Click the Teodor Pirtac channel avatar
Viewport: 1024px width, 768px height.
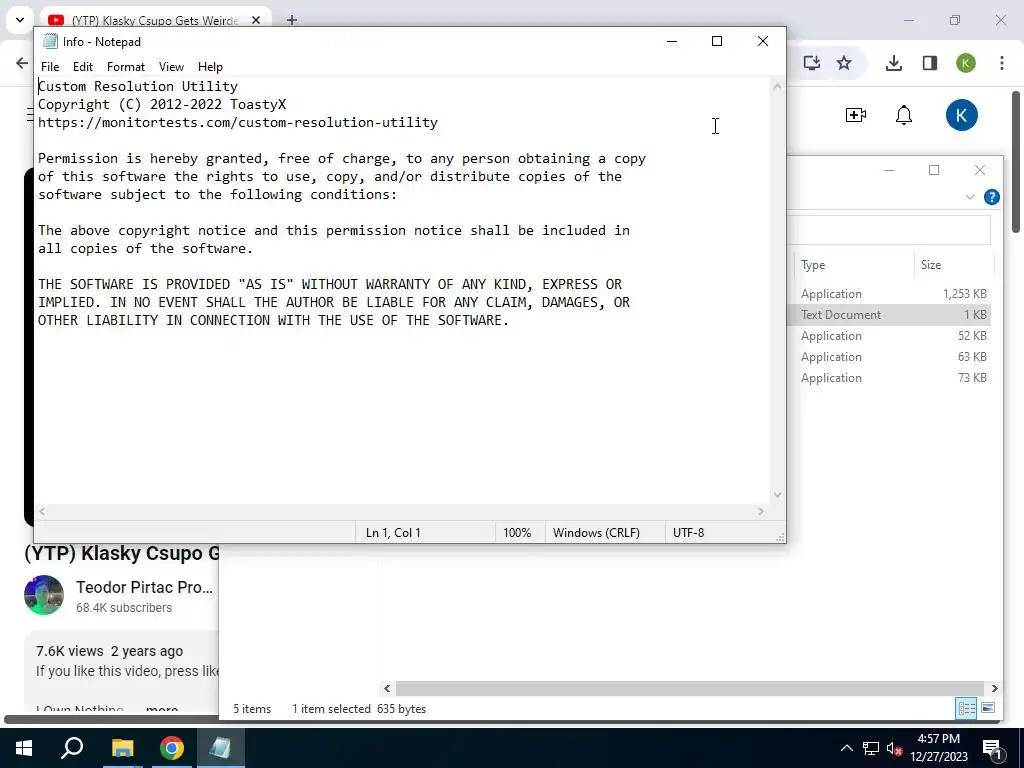[x=44, y=595]
